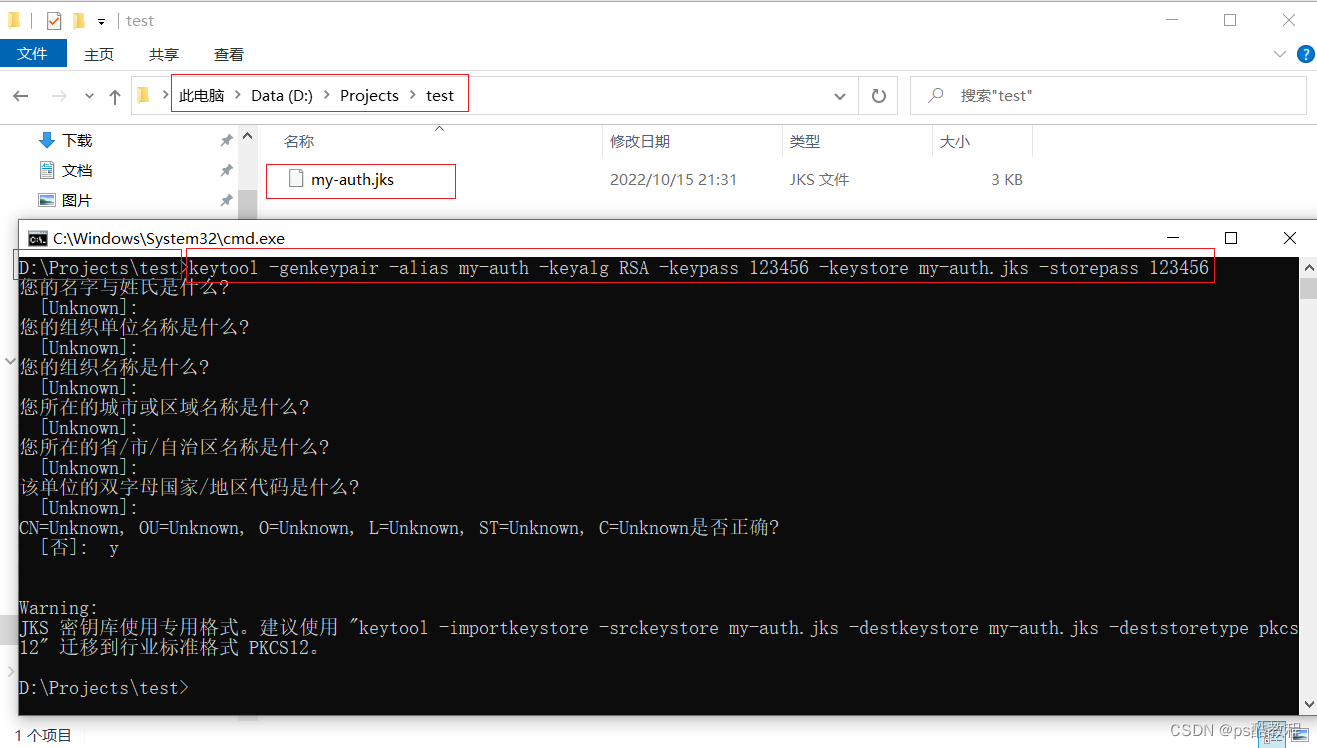Viewport: 1317px width, 748px height.
Task: Refresh the current folder view
Action: 878,96
